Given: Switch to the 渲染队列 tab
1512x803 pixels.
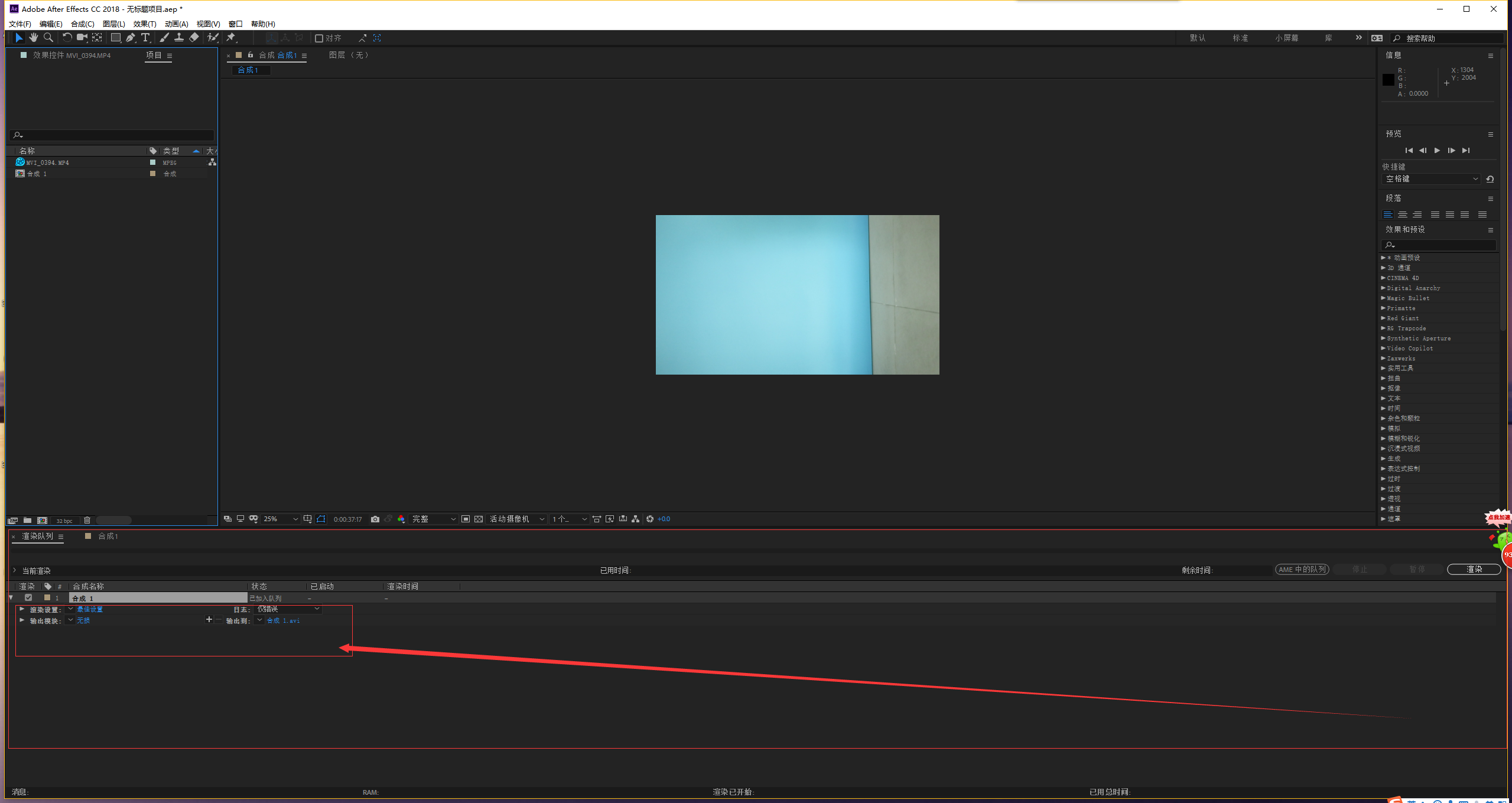Looking at the screenshot, I should tap(37, 536).
